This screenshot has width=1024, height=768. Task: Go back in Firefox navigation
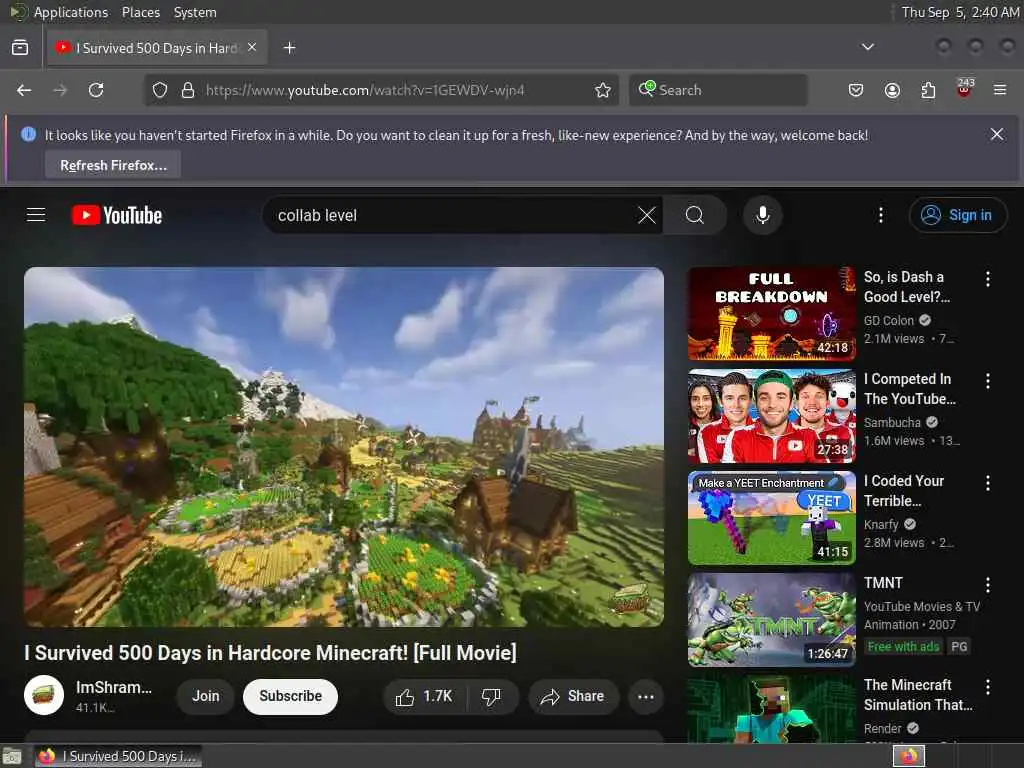[x=24, y=90]
